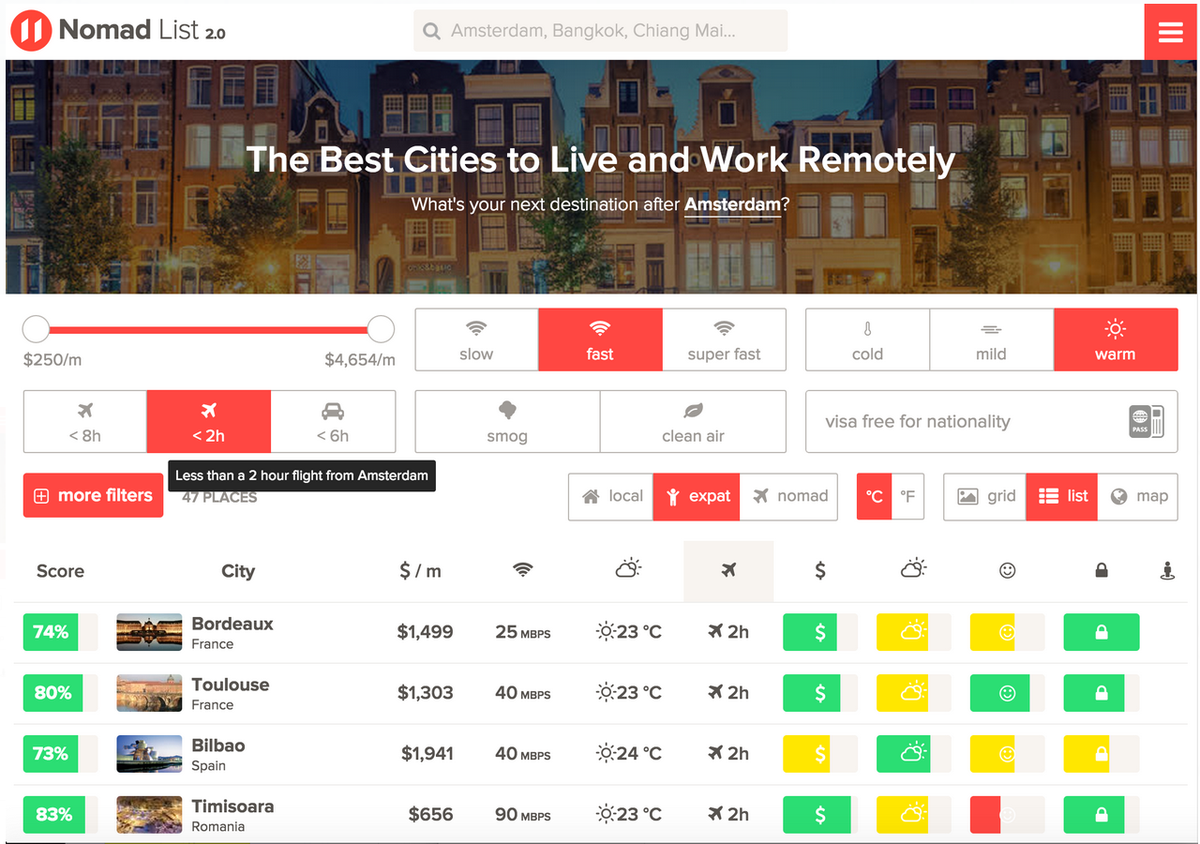Viewport: 1200px width, 844px height.
Task: Sort by Score column header
Action: [60, 571]
